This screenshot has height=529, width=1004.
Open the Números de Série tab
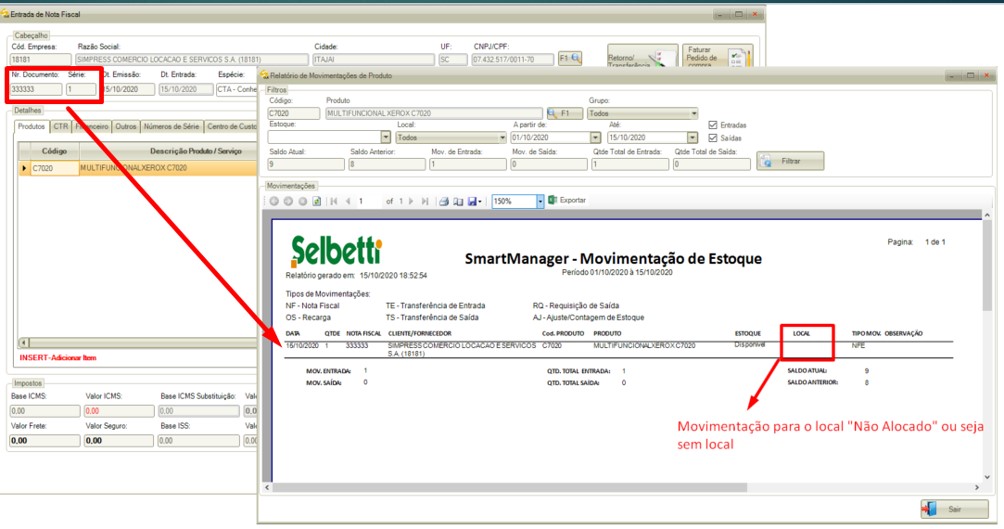(171, 127)
